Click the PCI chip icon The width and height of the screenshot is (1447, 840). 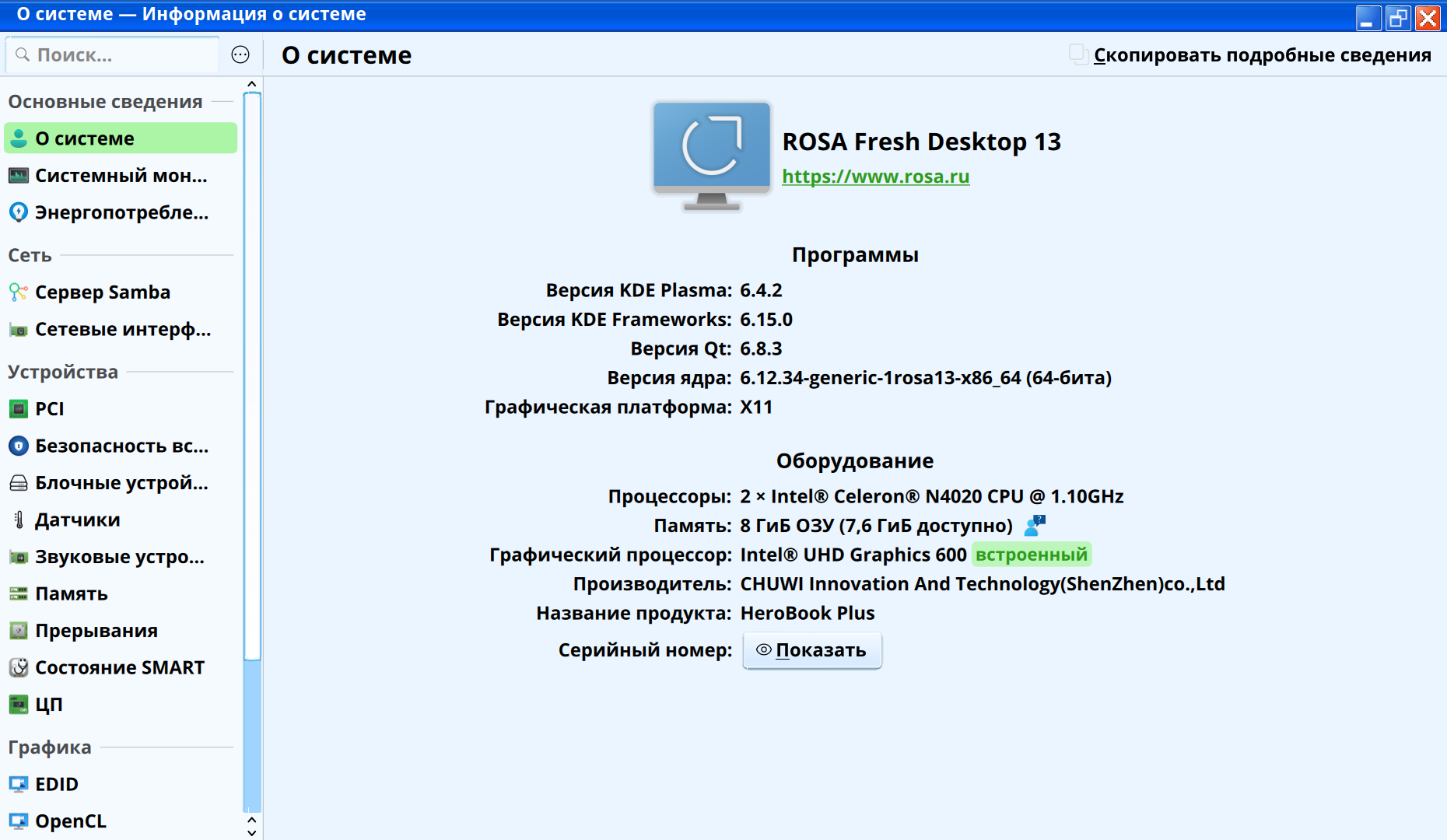click(x=19, y=409)
